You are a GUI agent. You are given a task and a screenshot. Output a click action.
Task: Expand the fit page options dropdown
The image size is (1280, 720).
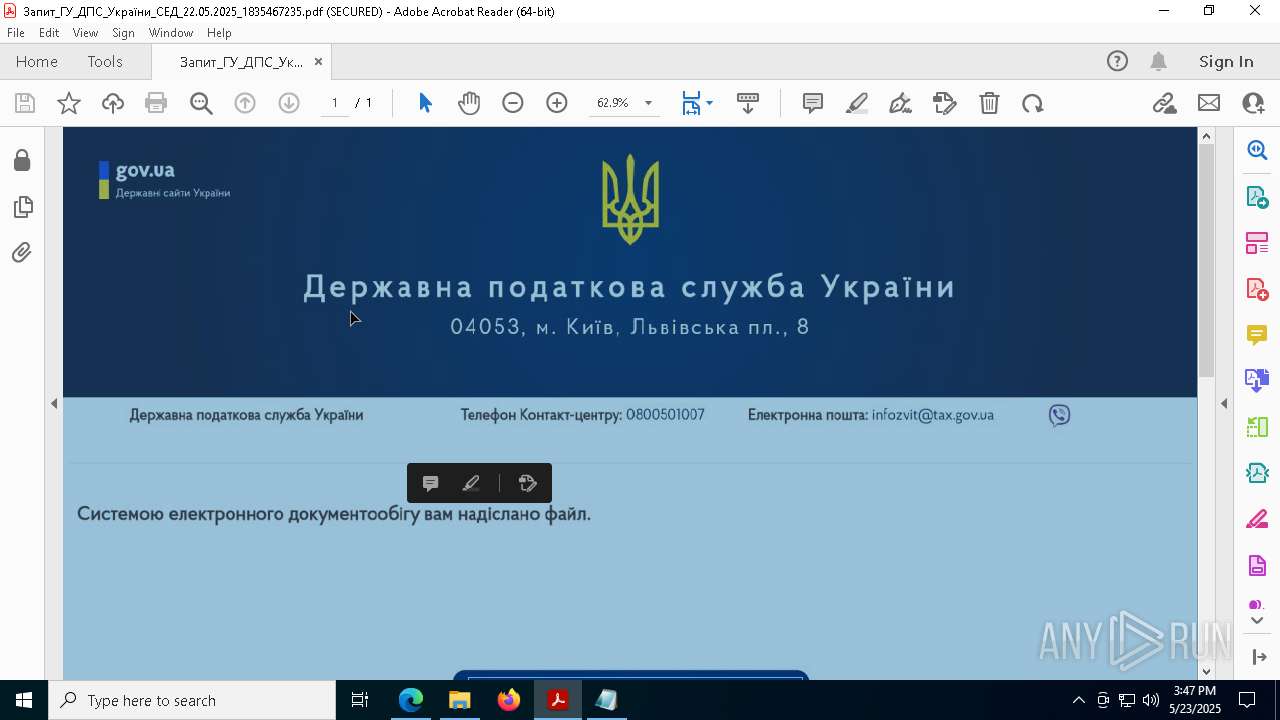click(x=709, y=103)
